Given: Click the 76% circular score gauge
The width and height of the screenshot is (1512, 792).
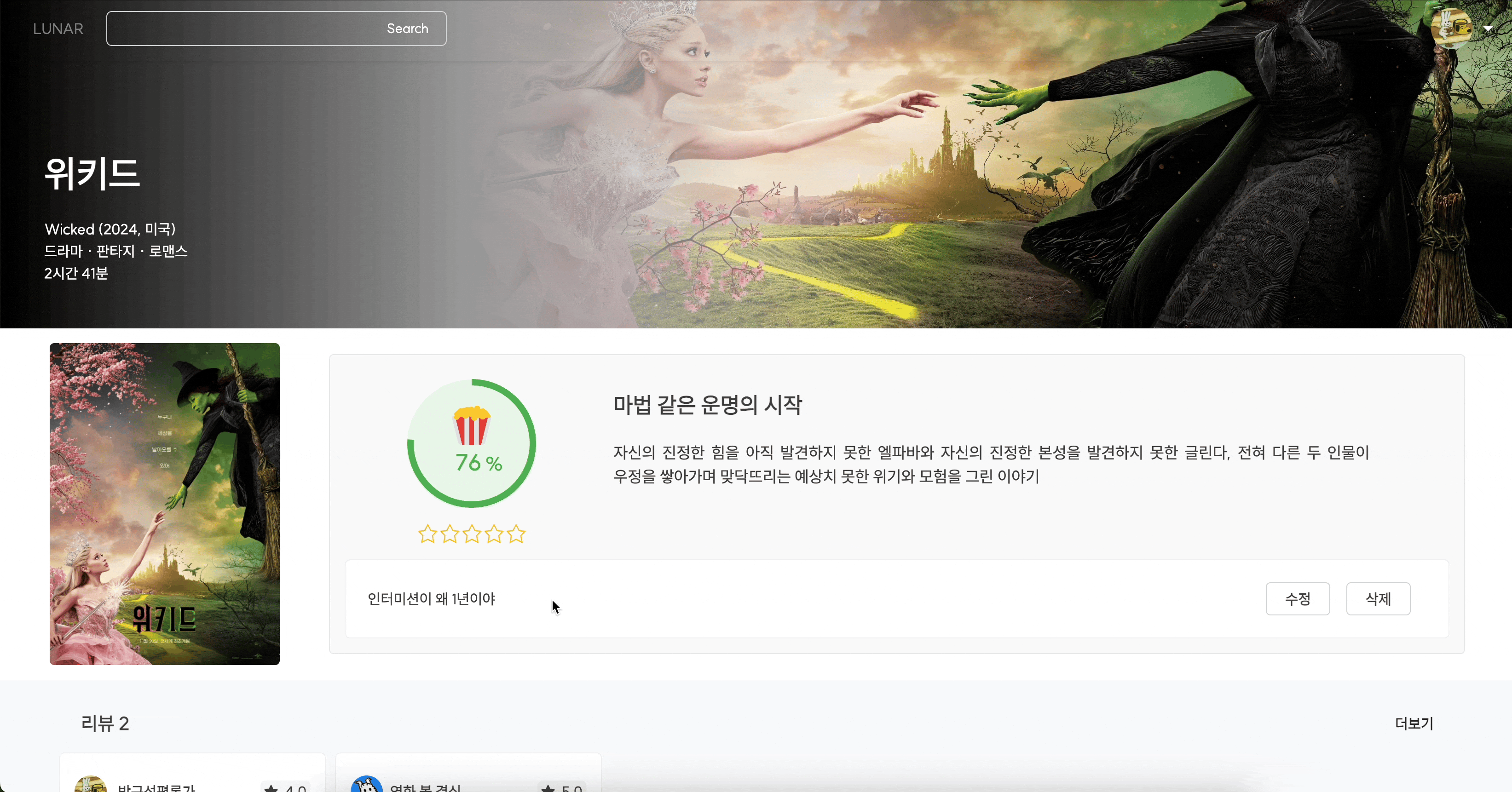Looking at the screenshot, I should point(479,463).
